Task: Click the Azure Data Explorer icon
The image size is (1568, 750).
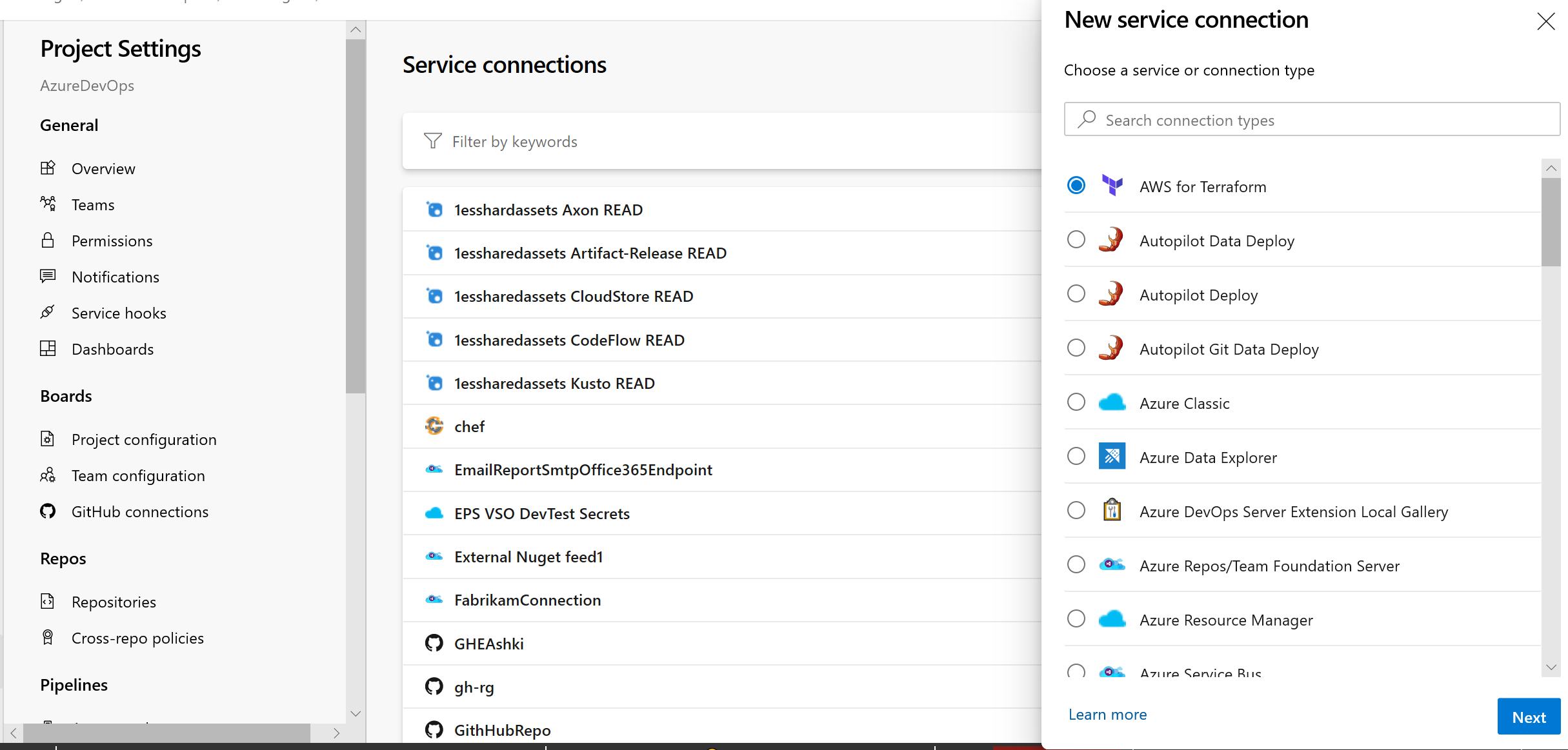Action: [1112, 457]
